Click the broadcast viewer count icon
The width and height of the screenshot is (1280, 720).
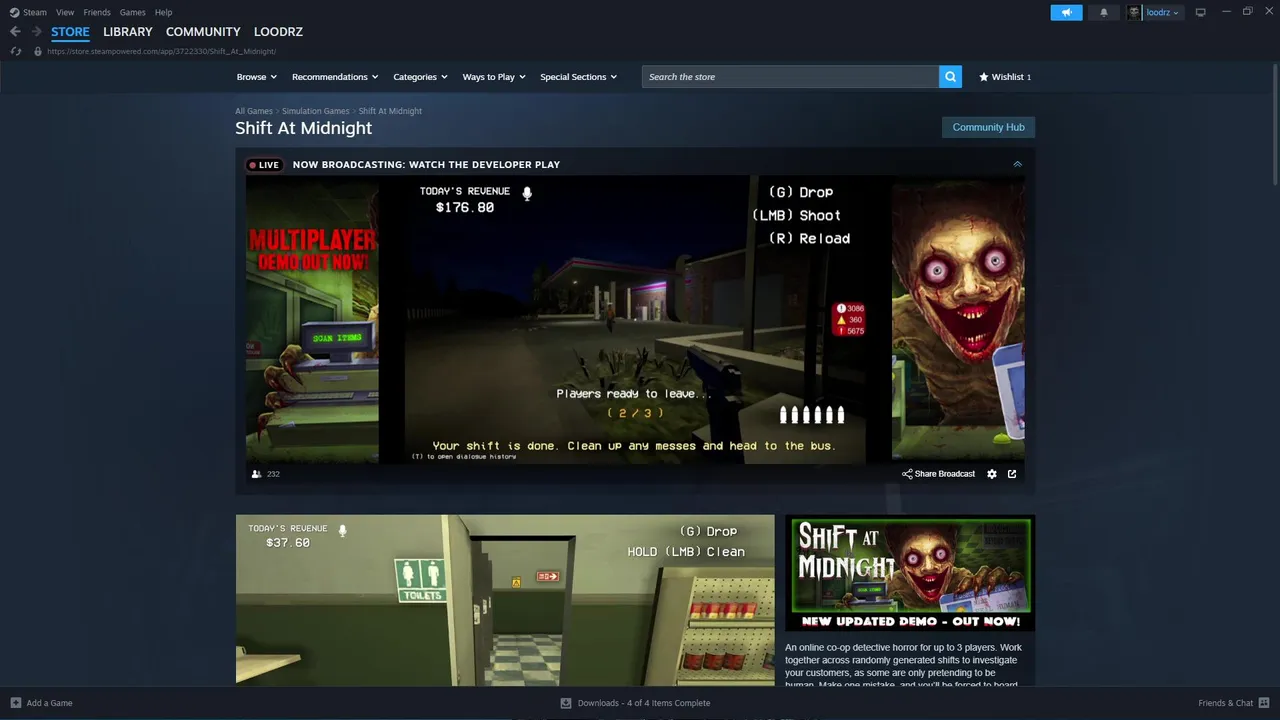tap(256, 474)
